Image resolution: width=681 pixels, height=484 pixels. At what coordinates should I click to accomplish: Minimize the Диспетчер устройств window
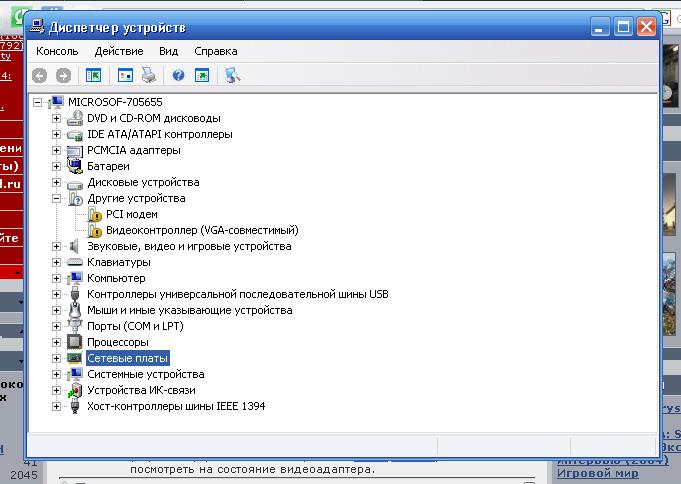[x=600, y=27]
